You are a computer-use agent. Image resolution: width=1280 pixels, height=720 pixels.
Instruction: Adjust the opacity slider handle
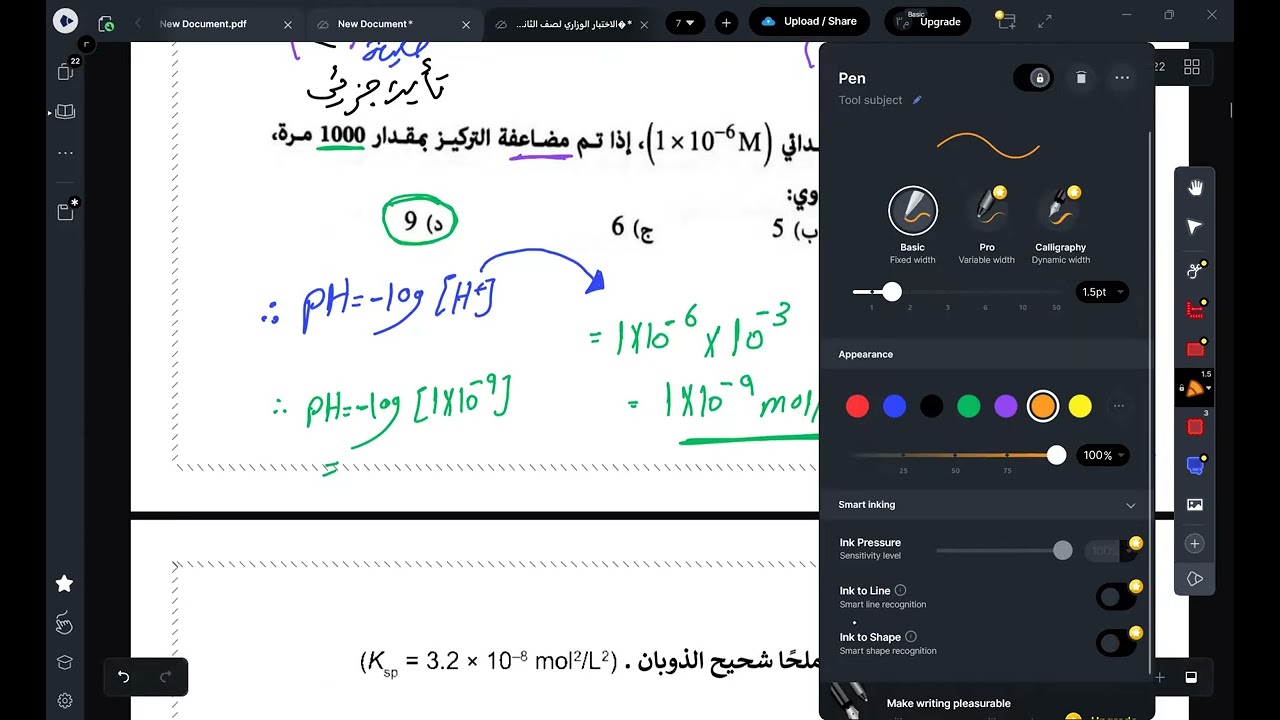[x=1056, y=455]
